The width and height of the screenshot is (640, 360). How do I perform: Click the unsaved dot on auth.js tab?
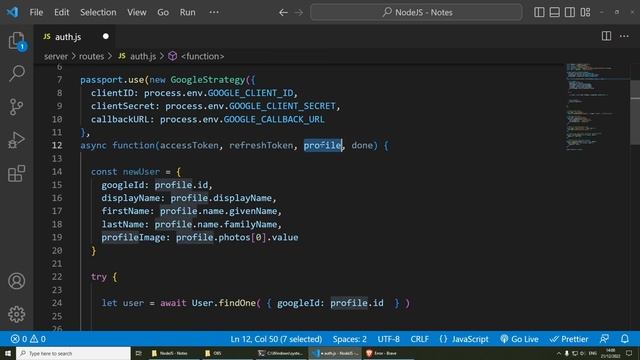point(106,36)
